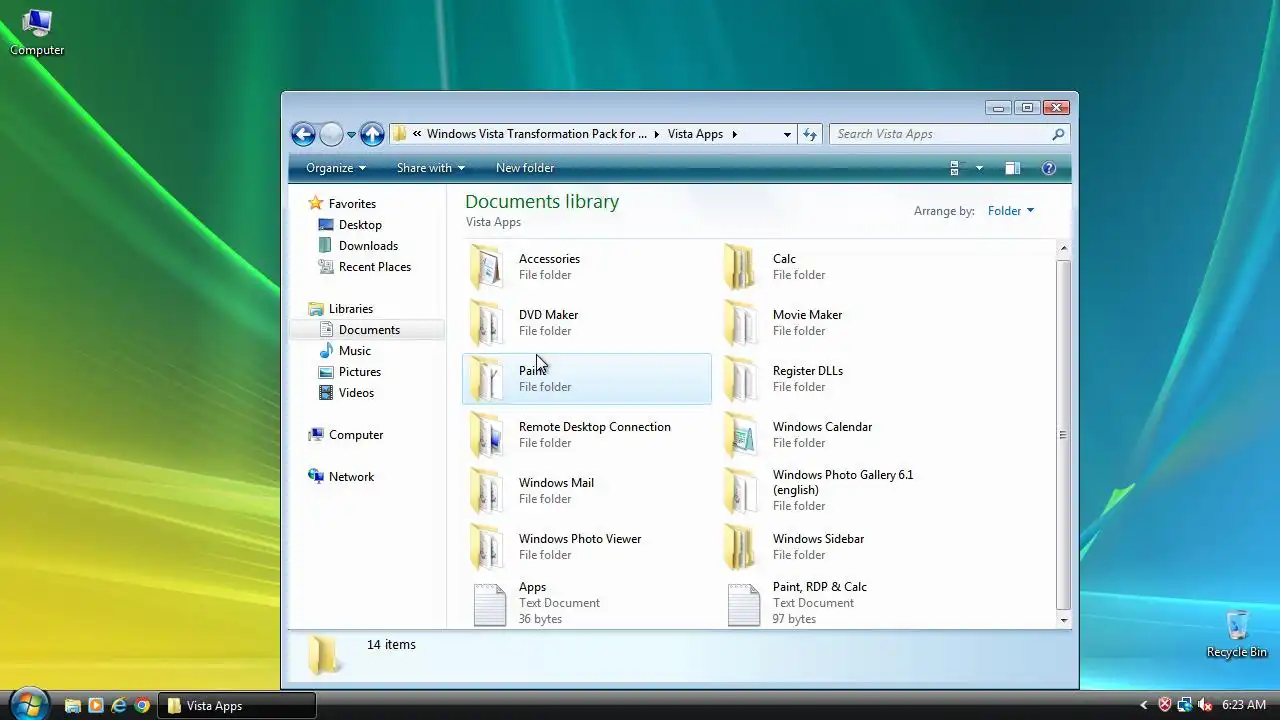Image resolution: width=1280 pixels, height=720 pixels.
Task: Click the Forward navigation arrow
Action: (x=331, y=134)
